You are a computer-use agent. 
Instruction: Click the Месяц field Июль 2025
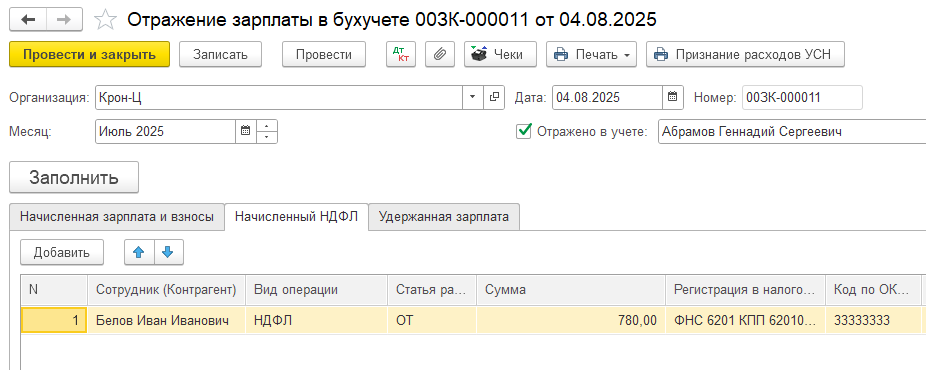(x=165, y=132)
